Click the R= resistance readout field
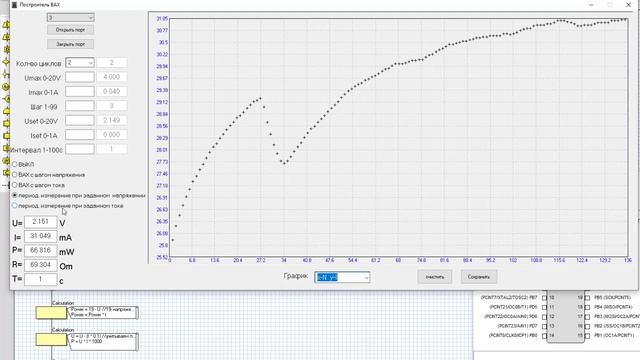 [40, 265]
